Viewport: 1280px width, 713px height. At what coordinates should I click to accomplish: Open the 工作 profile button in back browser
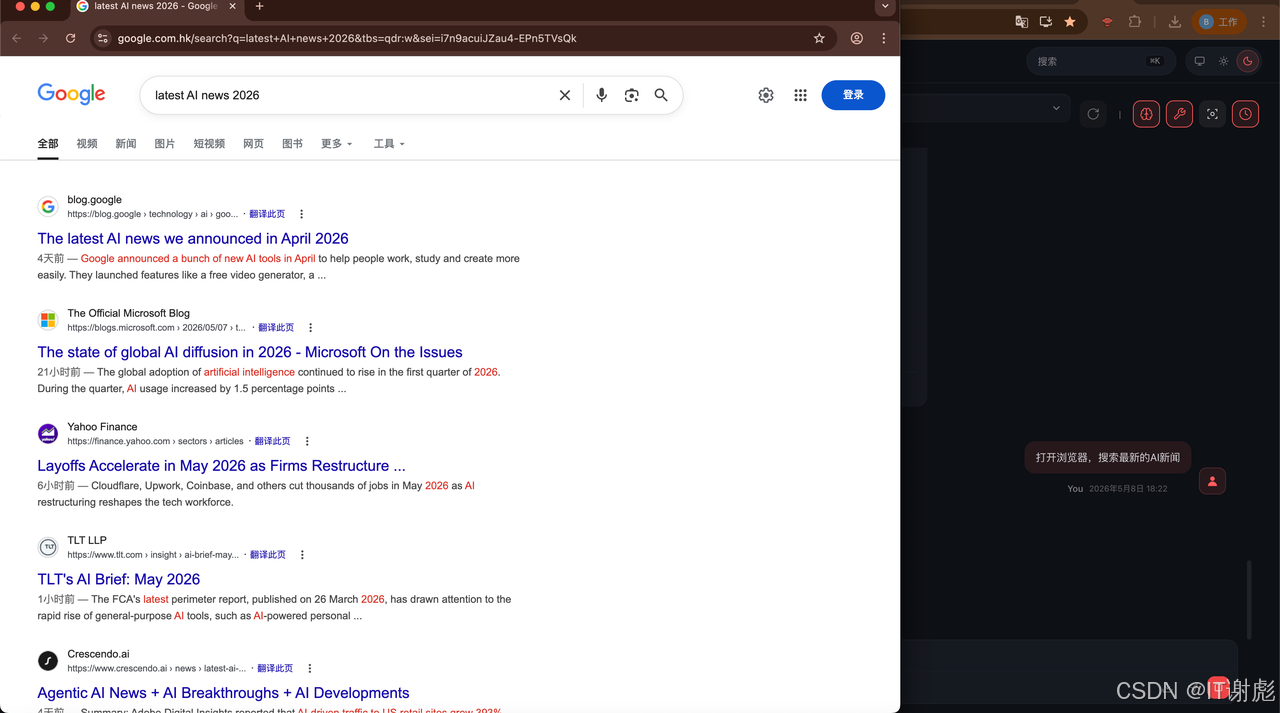pos(1219,22)
